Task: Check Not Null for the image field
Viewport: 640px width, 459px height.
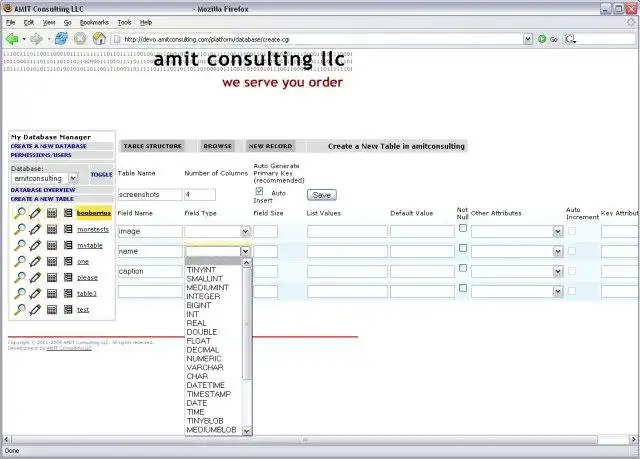Action: point(463,228)
